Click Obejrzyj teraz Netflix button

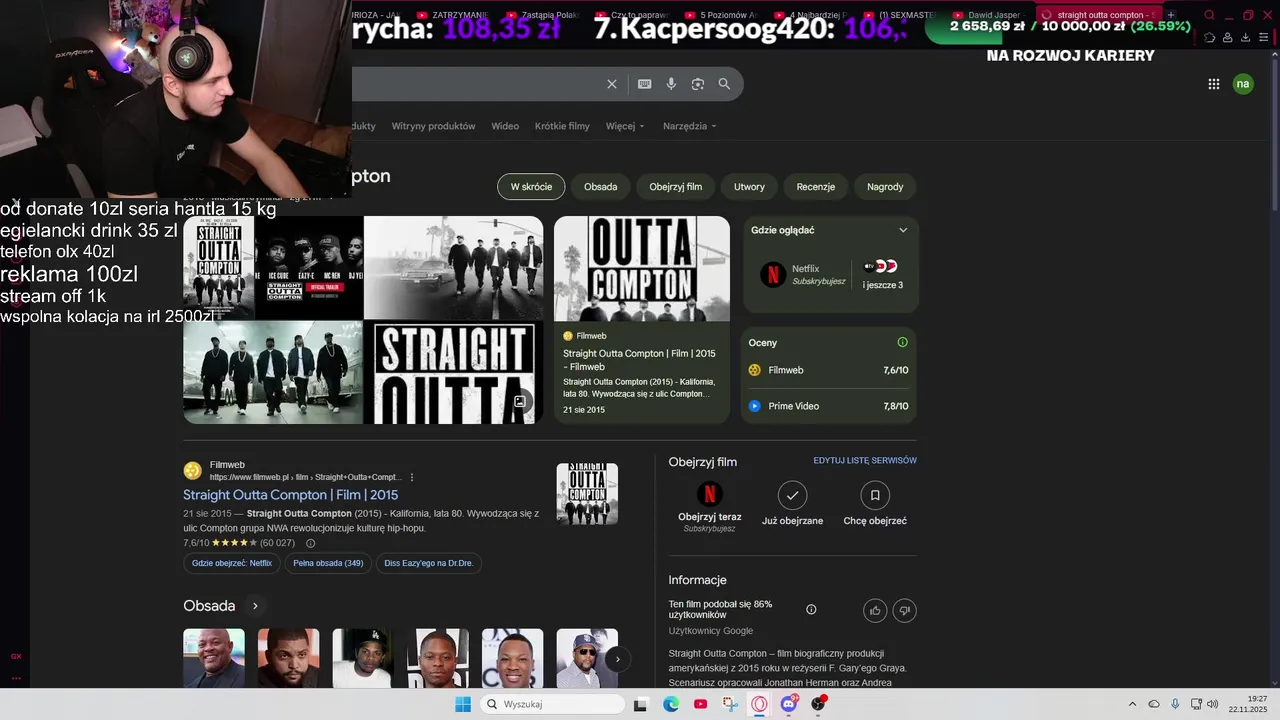pyautogui.click(x=709, y=507)
